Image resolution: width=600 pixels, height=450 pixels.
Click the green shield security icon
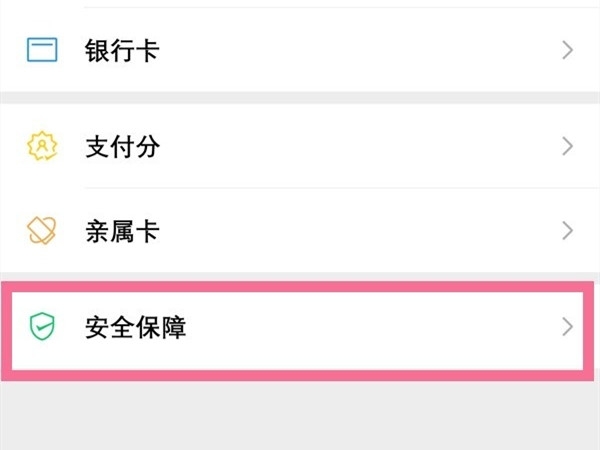(x=42, y=326)
